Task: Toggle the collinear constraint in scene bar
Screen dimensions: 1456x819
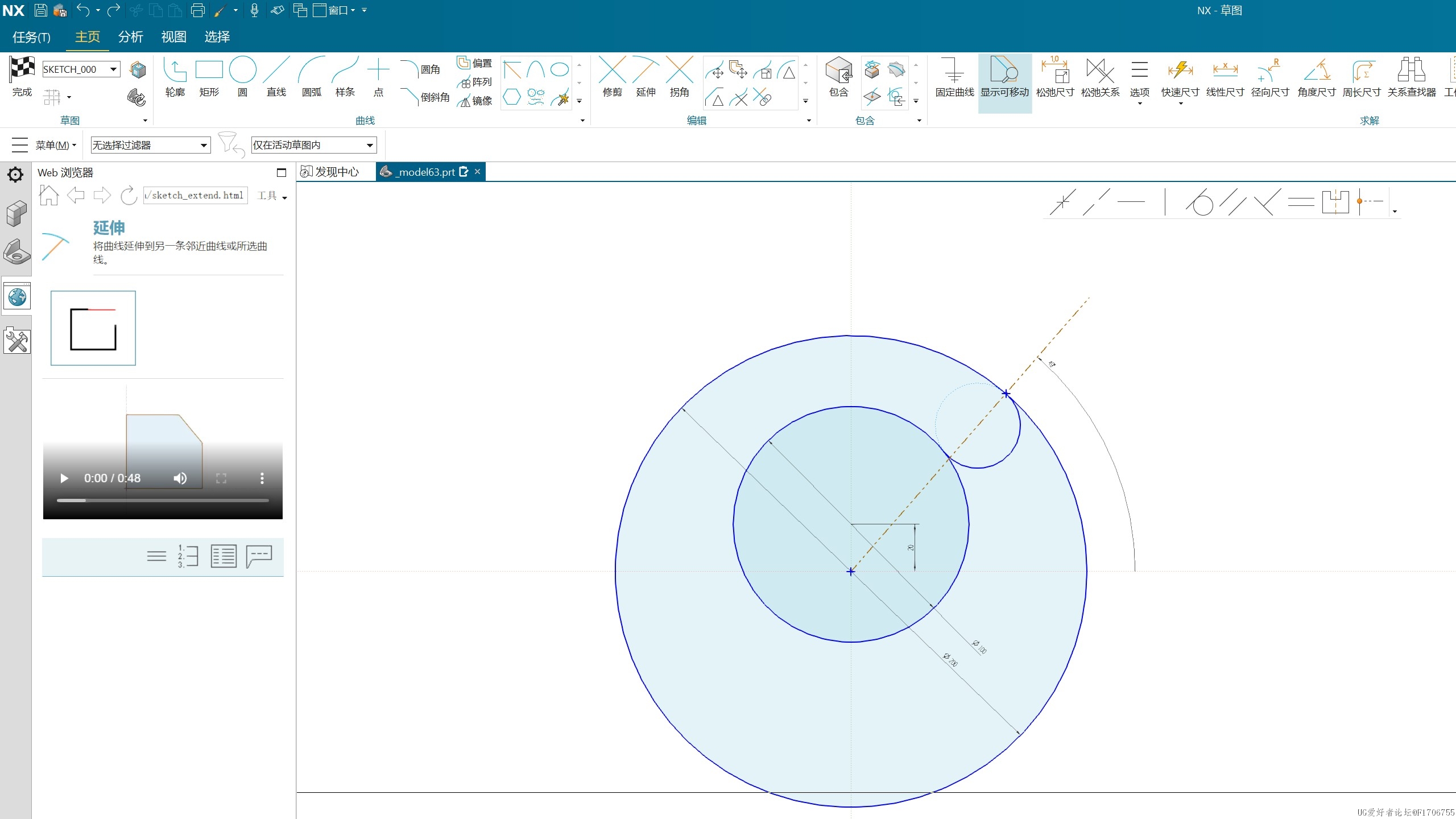Action: (1096, 202)
